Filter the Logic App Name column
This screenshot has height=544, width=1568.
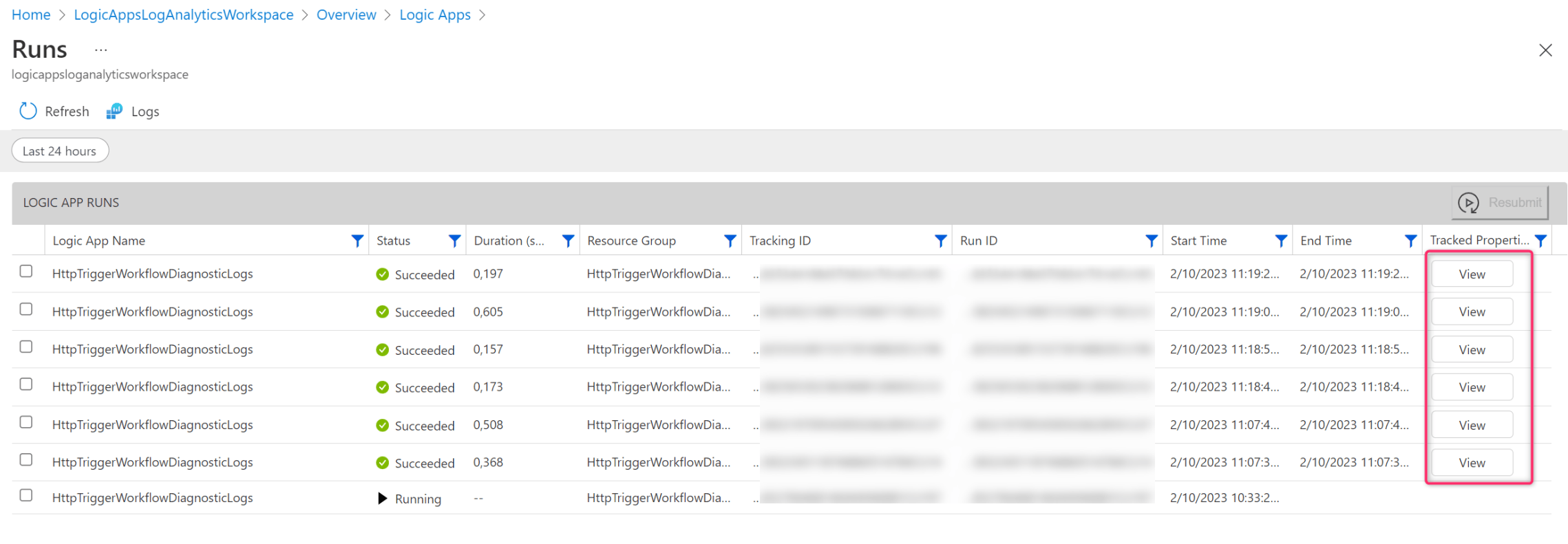tap(357, 241)
